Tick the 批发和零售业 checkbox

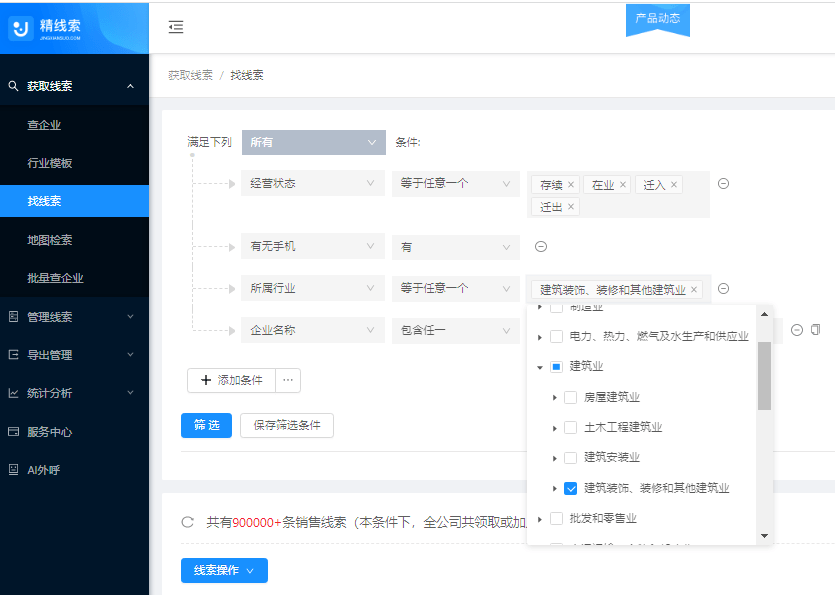556,518
